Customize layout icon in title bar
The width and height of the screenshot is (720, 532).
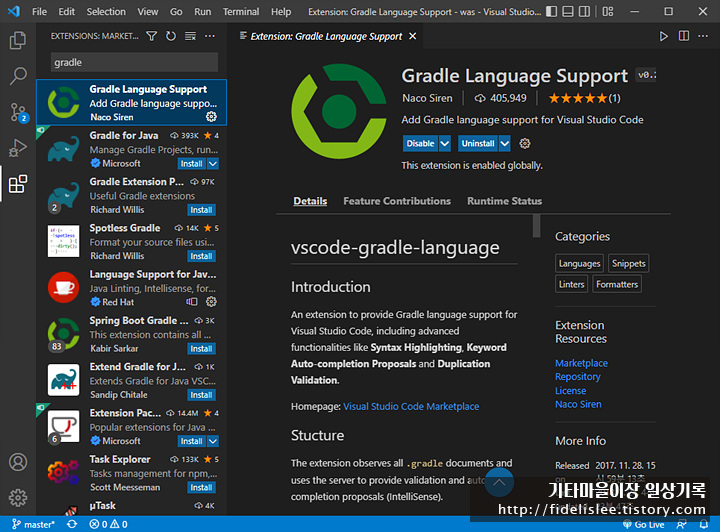click(608, 11)
